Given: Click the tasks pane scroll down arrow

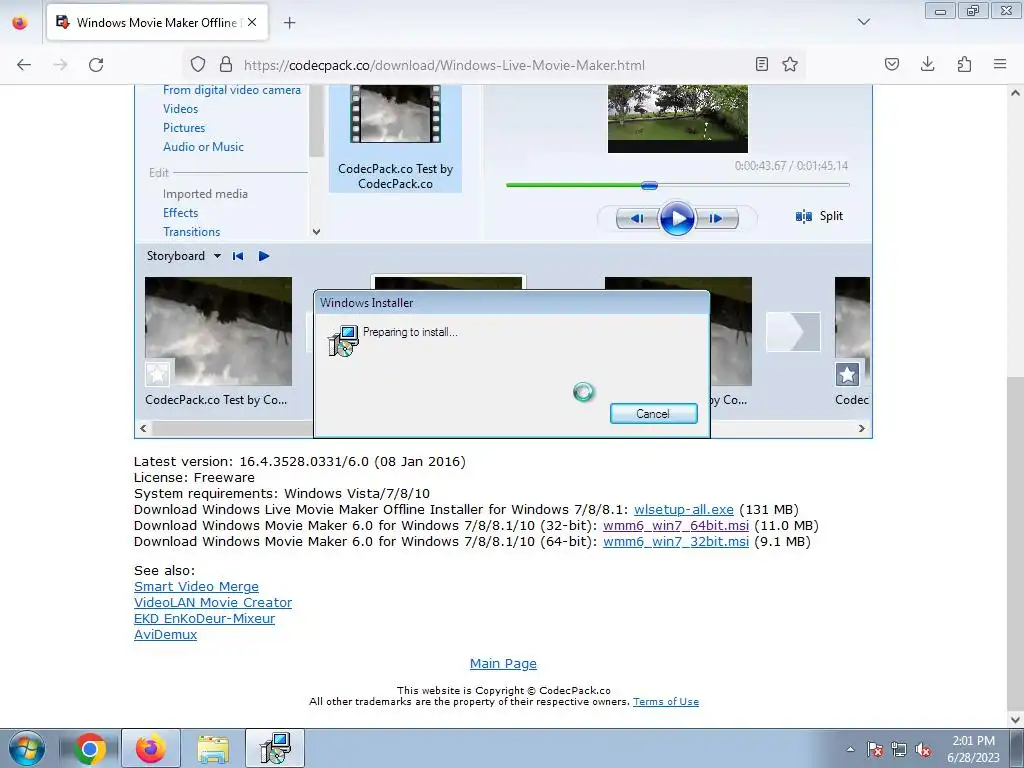Looking at the screenshot, I should [317, 231].
